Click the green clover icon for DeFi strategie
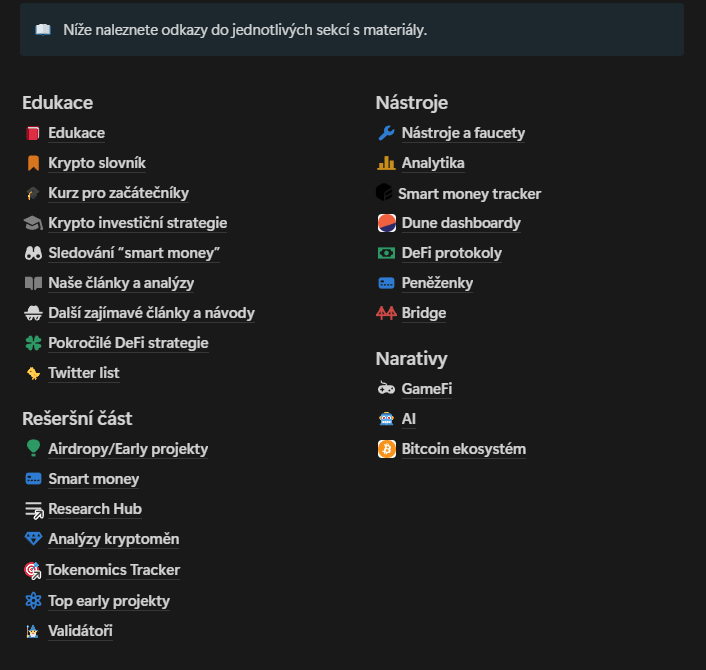This screenshot has width=706, height=670. point(33,343)
